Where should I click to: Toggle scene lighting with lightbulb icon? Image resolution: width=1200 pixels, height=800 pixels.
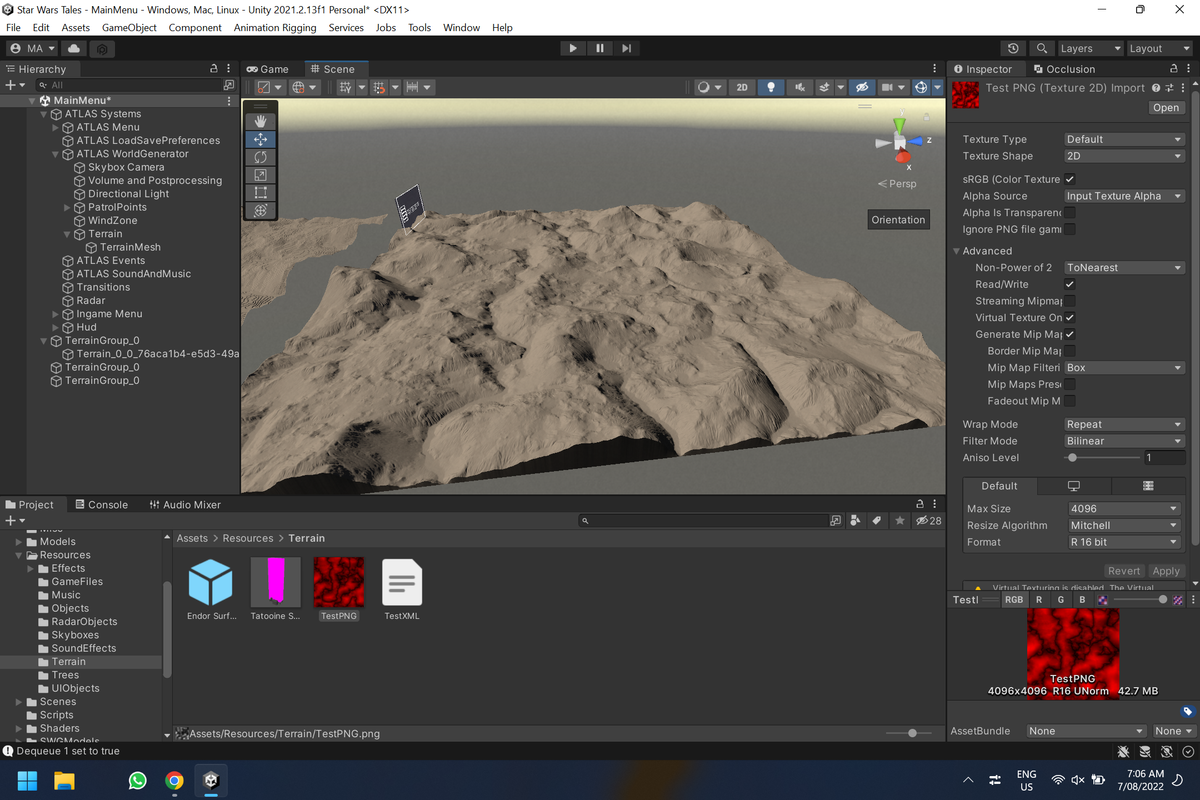[770, 87]
